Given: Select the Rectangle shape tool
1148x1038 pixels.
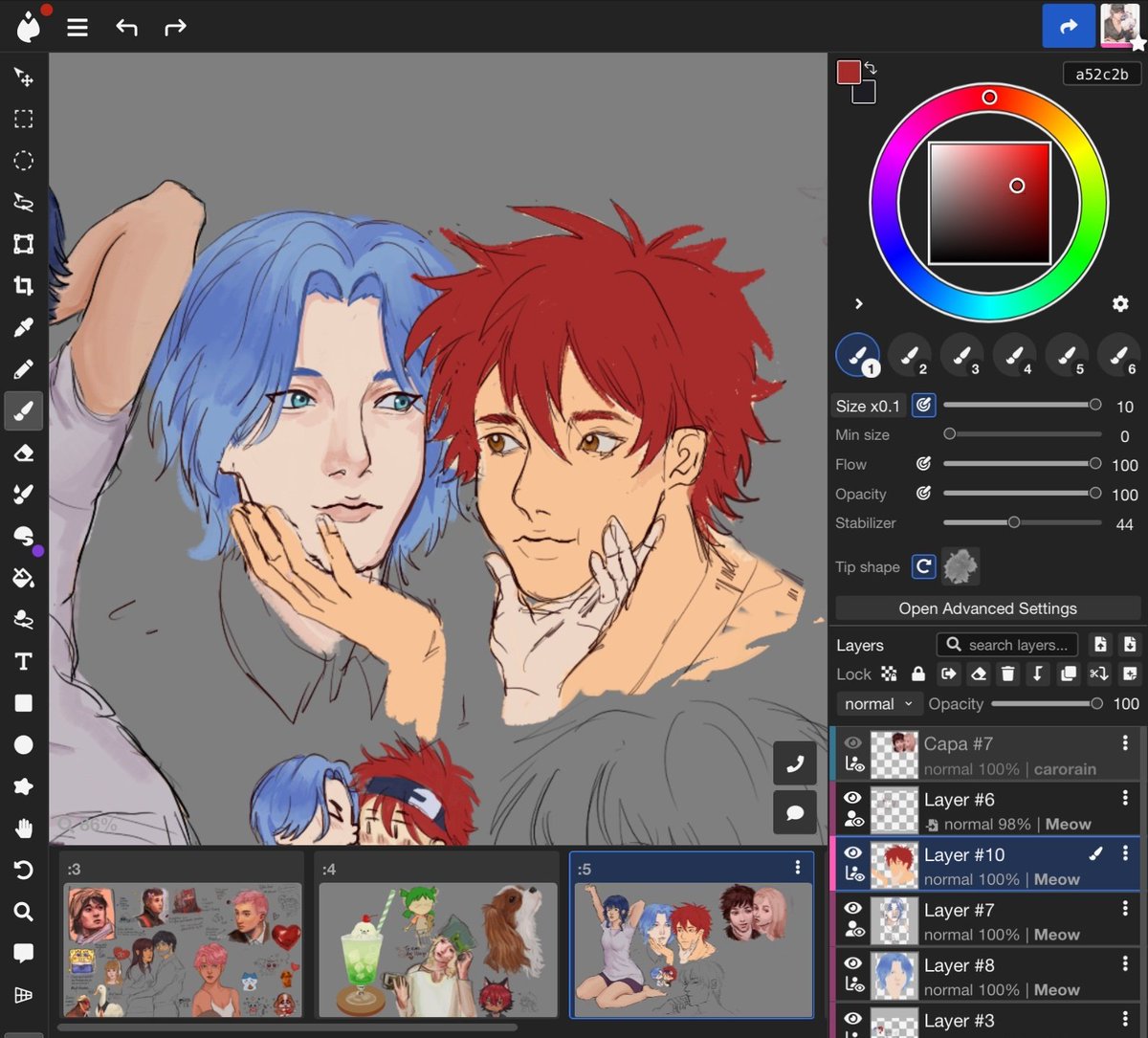Looking at the screenshot, I should click(24, 703).
